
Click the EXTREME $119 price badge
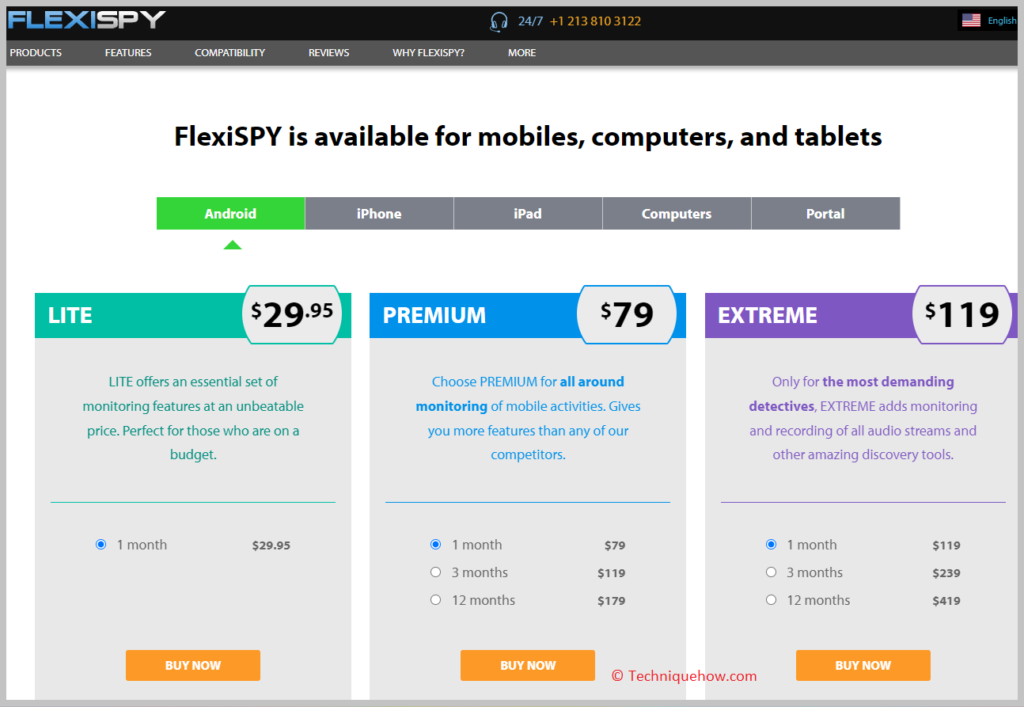pyautogui.click(x=962, y=314)
